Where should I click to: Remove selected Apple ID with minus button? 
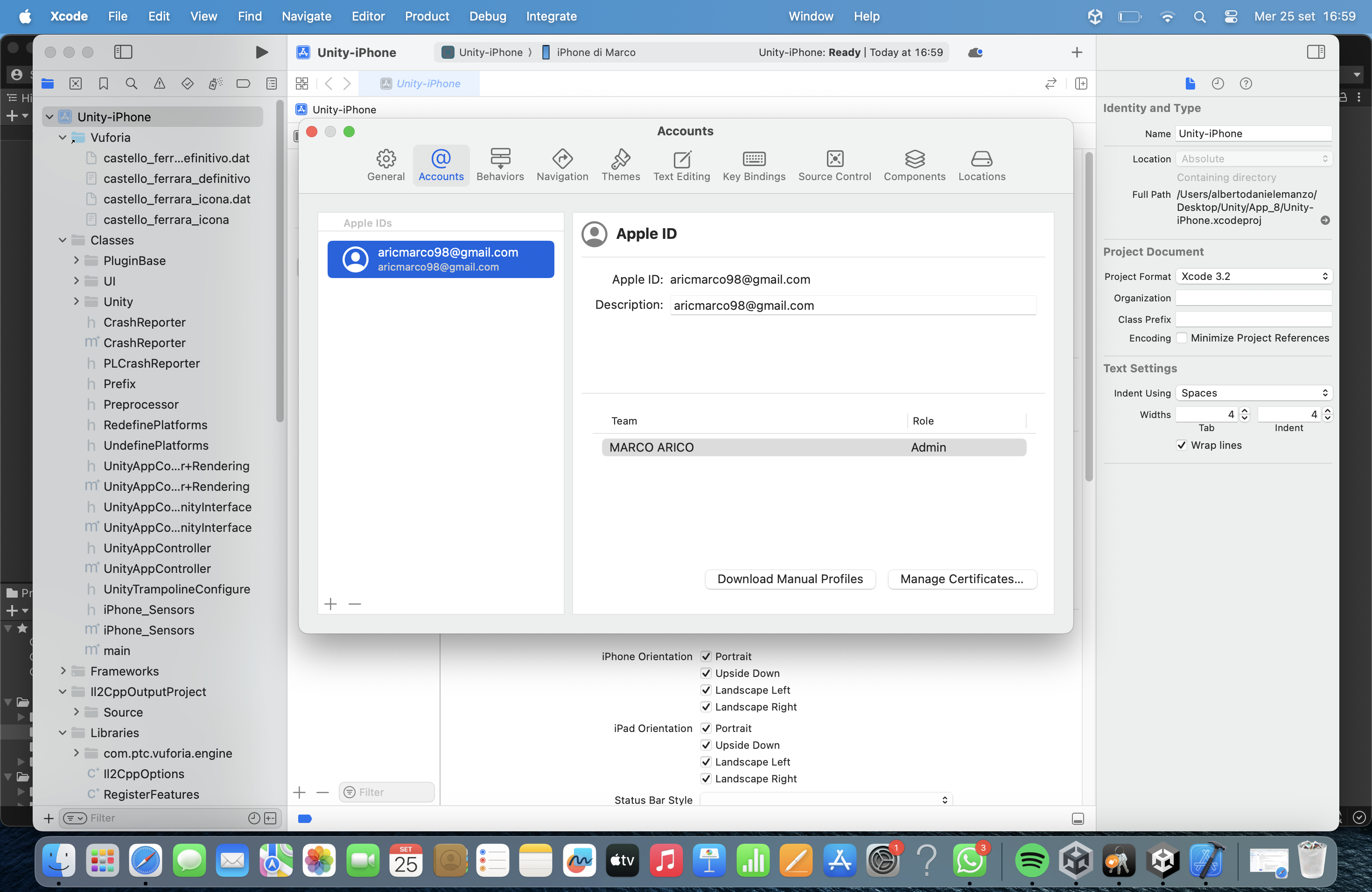(355, 604)
